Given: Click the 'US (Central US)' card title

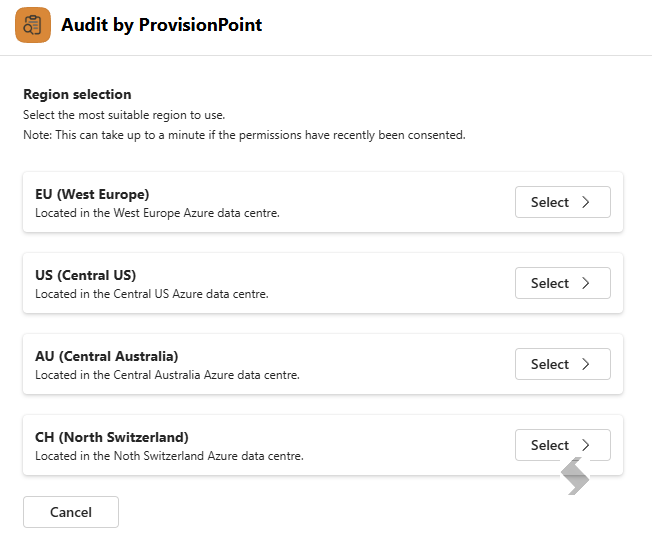Looking at the screenshot, I should pyautogui.click(x=85, y=275).
